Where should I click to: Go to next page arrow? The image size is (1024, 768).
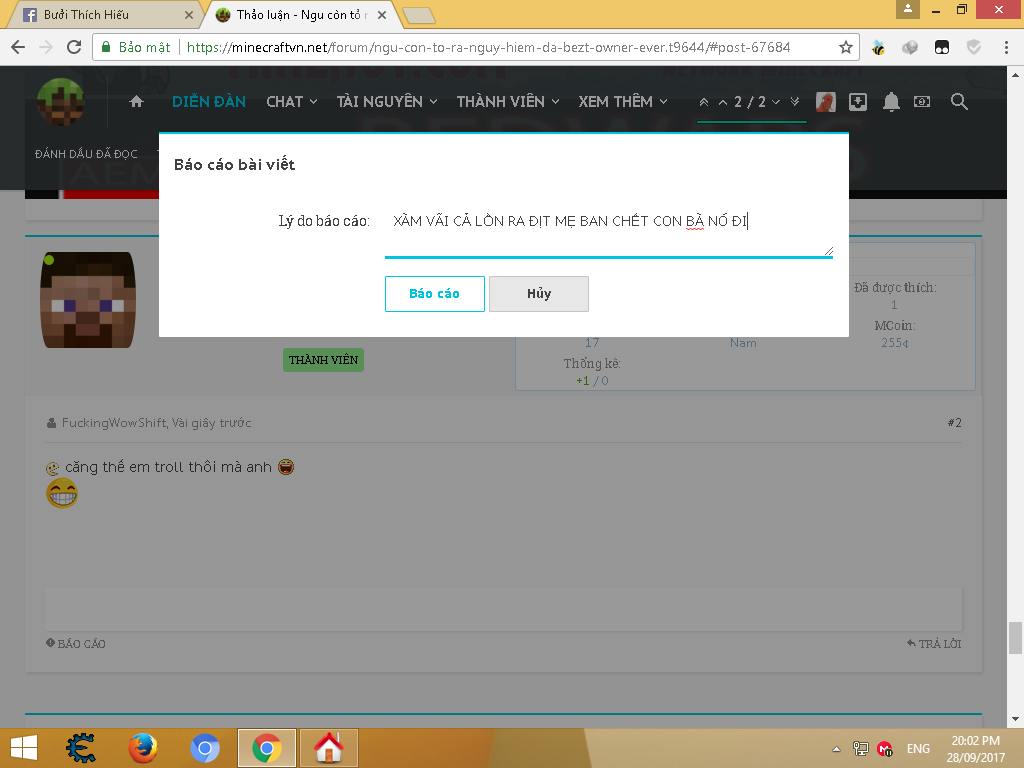[776, 103]
